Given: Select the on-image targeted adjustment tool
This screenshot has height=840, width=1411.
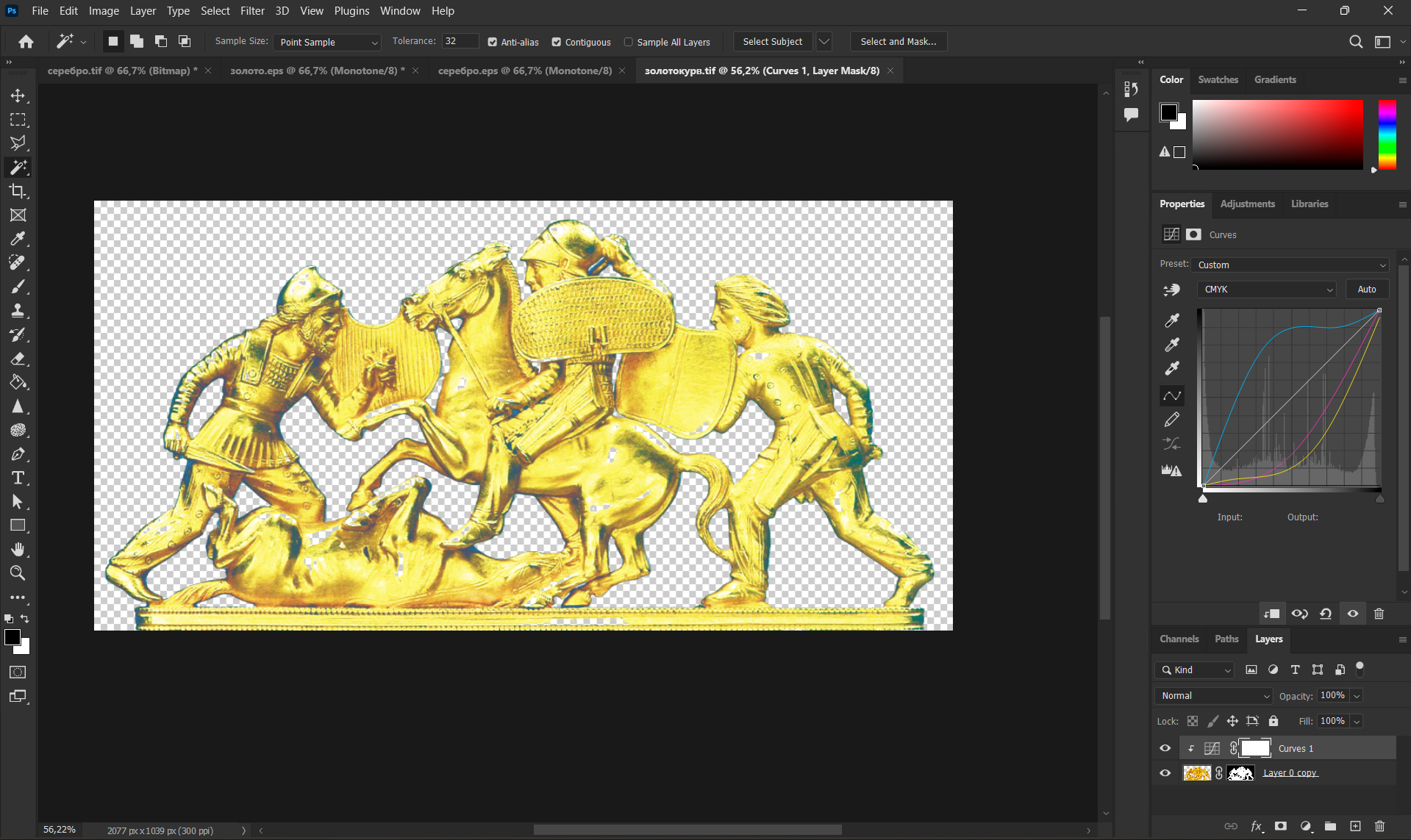Looking at the screenshot, I should tap(1171, 290).
